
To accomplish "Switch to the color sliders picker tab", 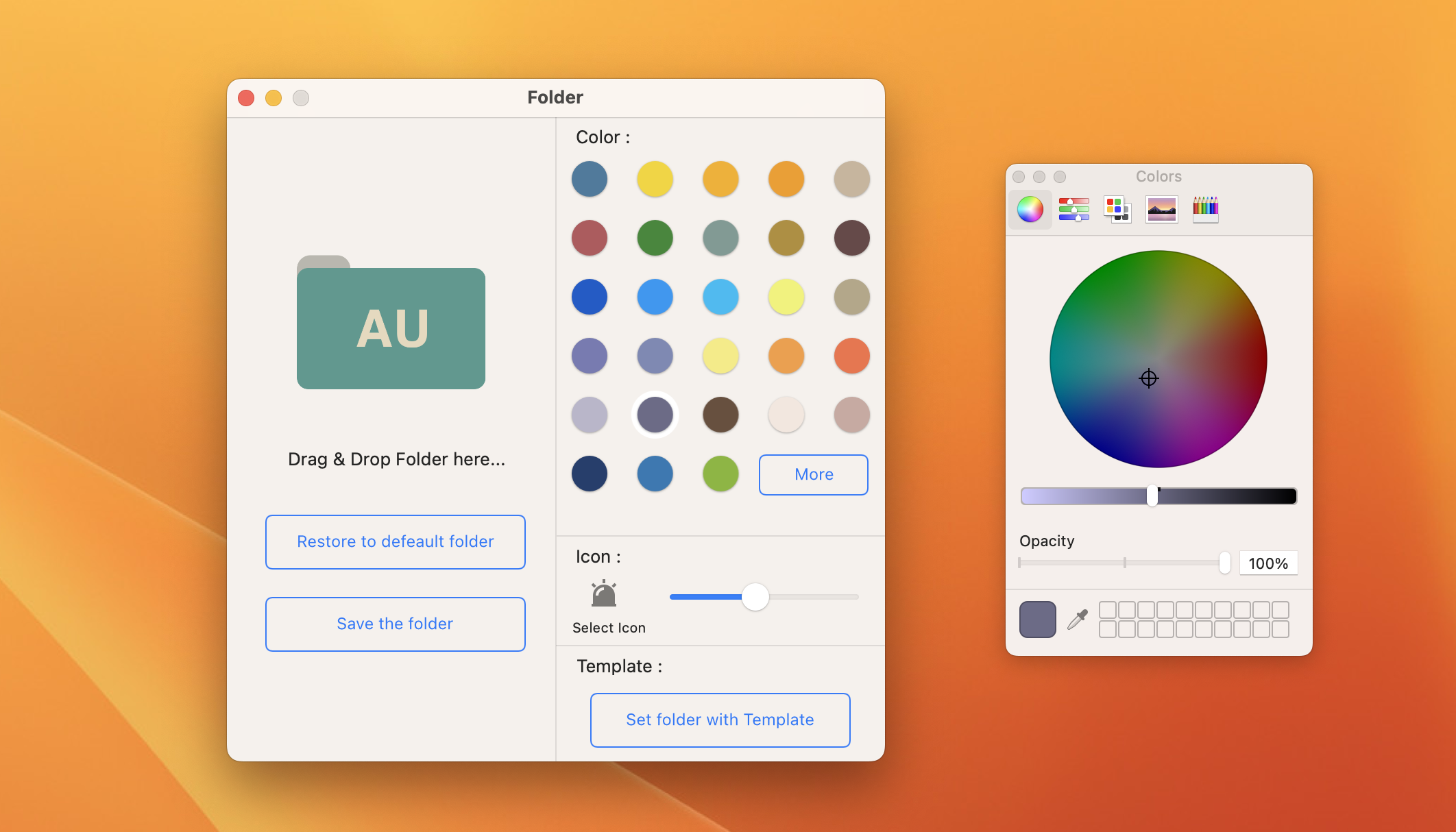I will click(x=1073, y=209).
